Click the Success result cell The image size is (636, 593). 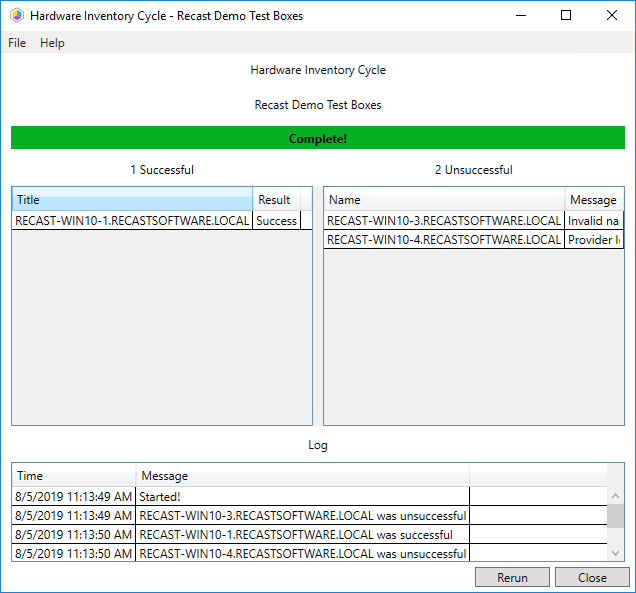pos(277,221)
